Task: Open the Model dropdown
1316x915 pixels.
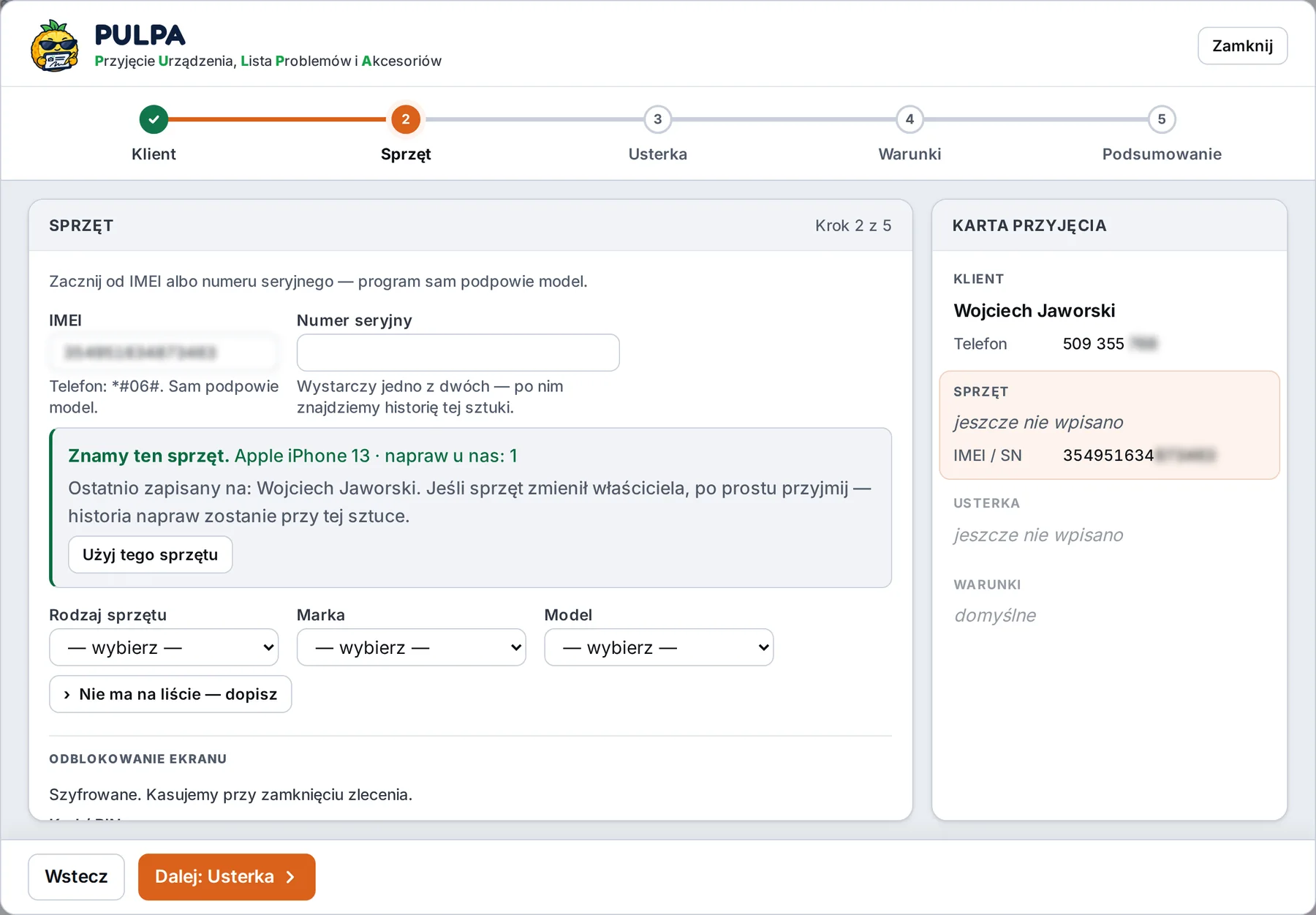Action: point(659,647)
